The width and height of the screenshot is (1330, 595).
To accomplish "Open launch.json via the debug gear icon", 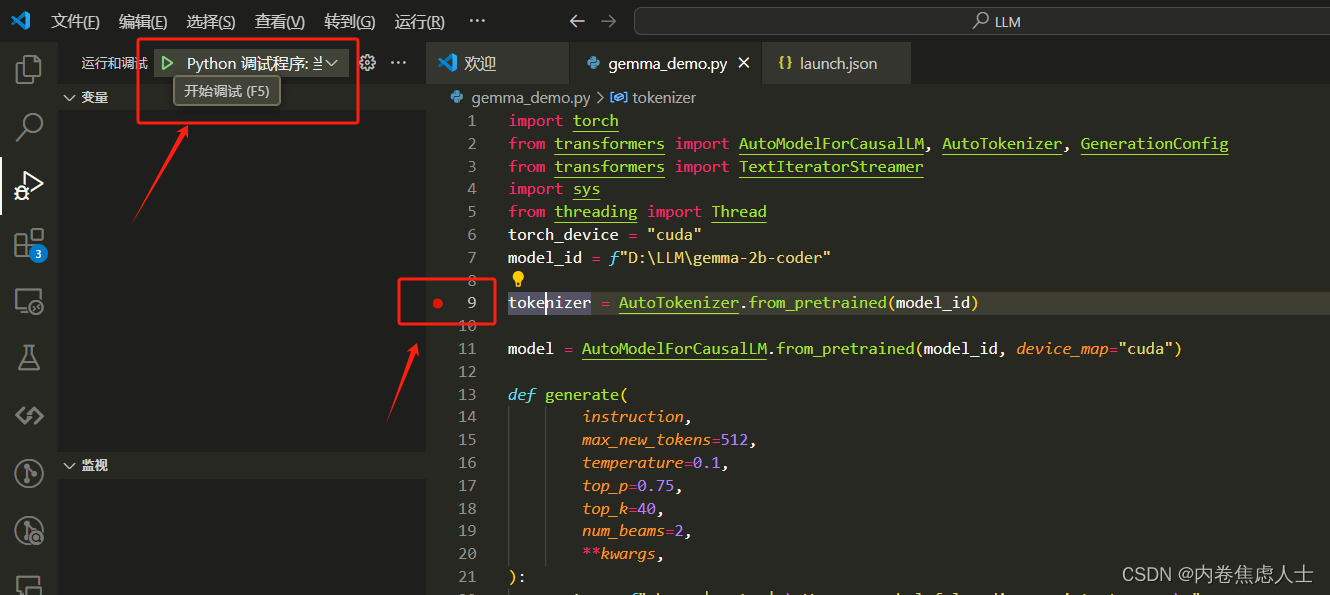I will point(366,62).
